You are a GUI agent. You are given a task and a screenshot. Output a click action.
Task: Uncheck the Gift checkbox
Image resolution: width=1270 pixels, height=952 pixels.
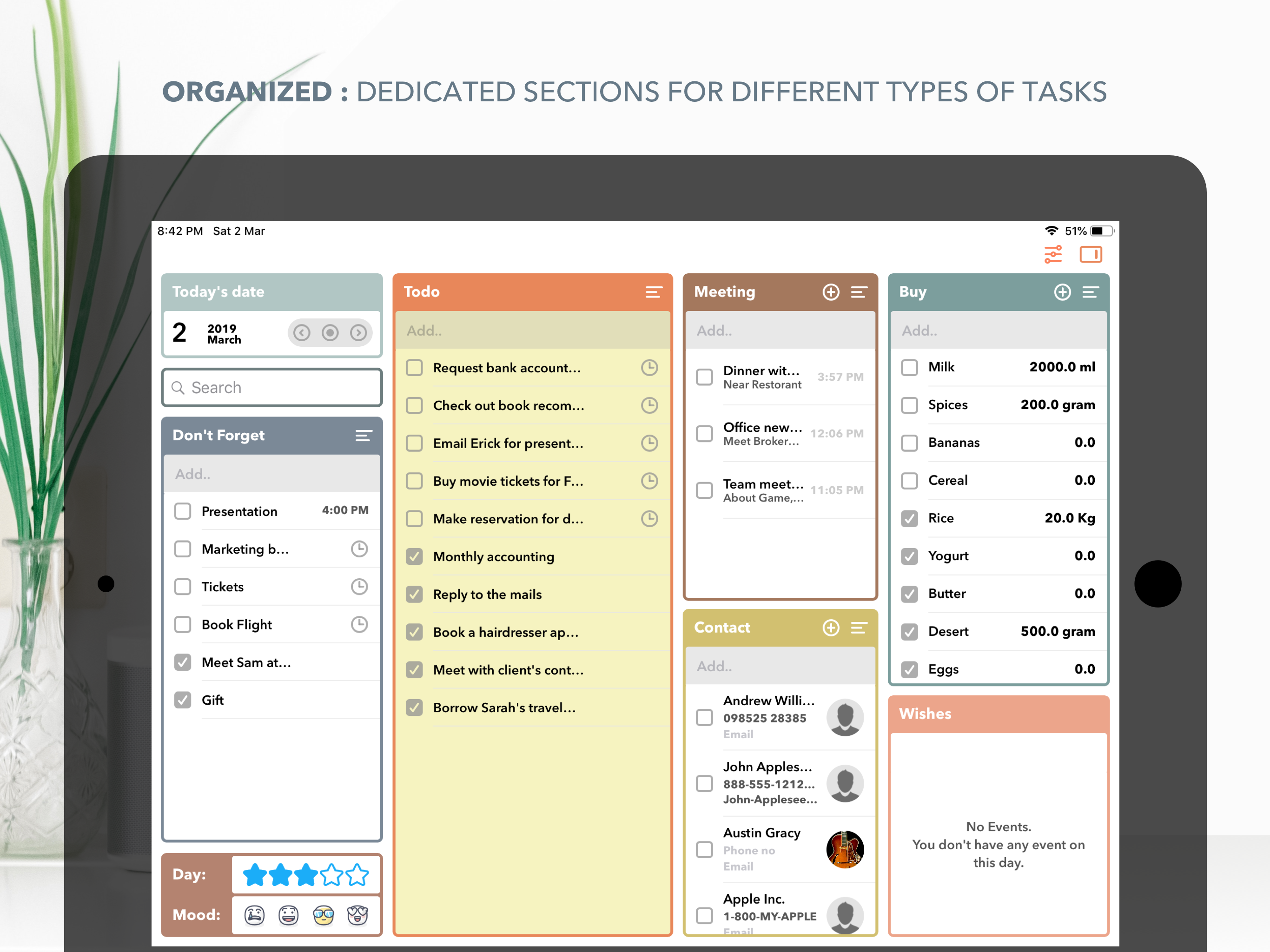[183, 700]
